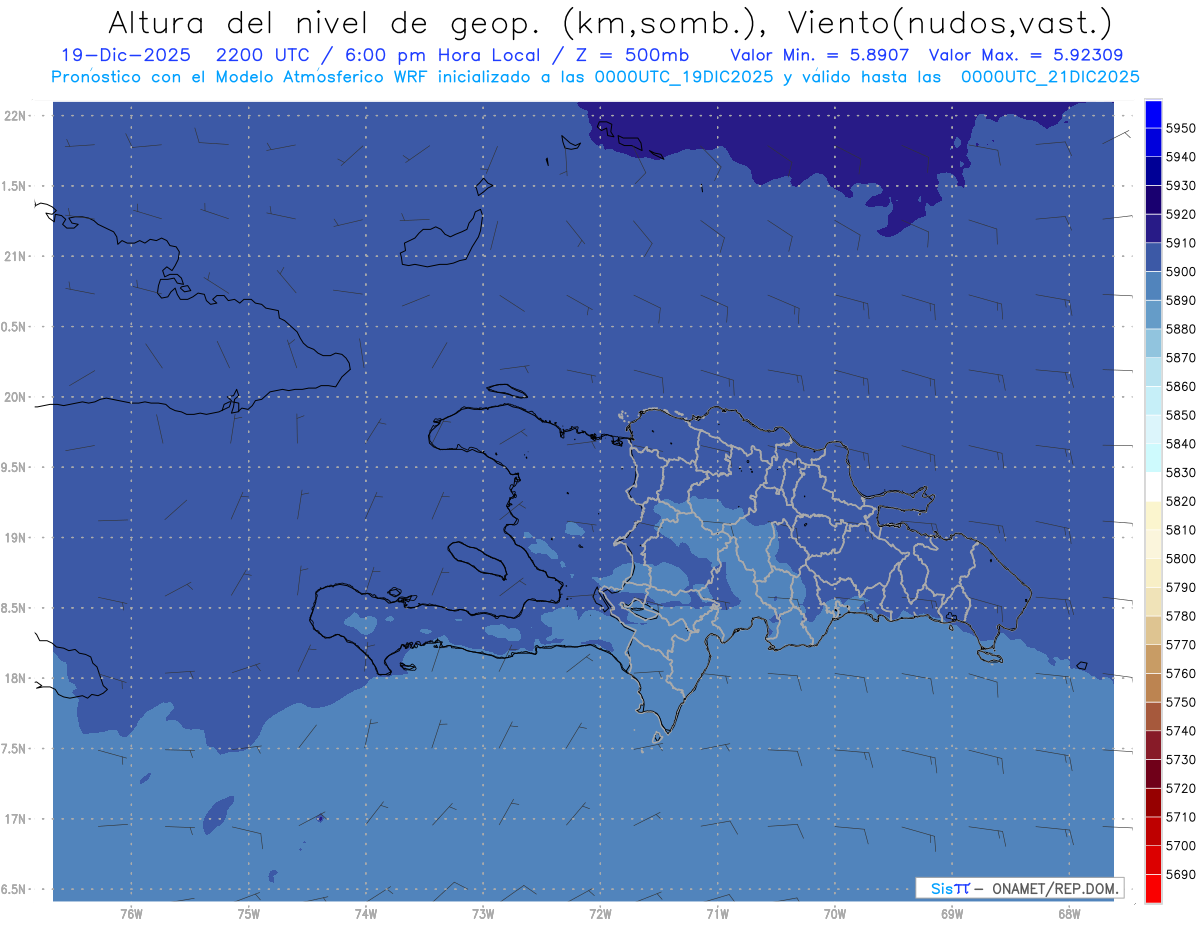The width and height of the screenshot is (1200, 927).
Task: Click the '68W' longitude label
Action: click(x=1069, y=913)
